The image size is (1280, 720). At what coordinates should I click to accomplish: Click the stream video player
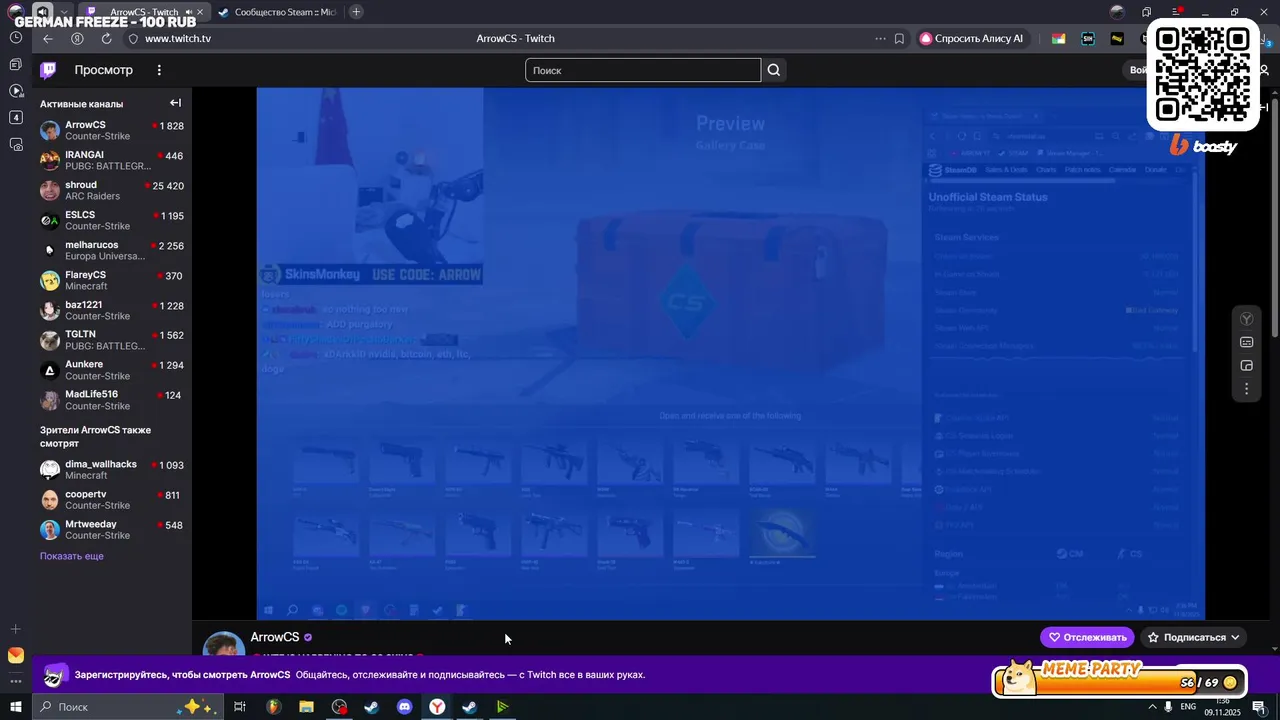[730, 353]
